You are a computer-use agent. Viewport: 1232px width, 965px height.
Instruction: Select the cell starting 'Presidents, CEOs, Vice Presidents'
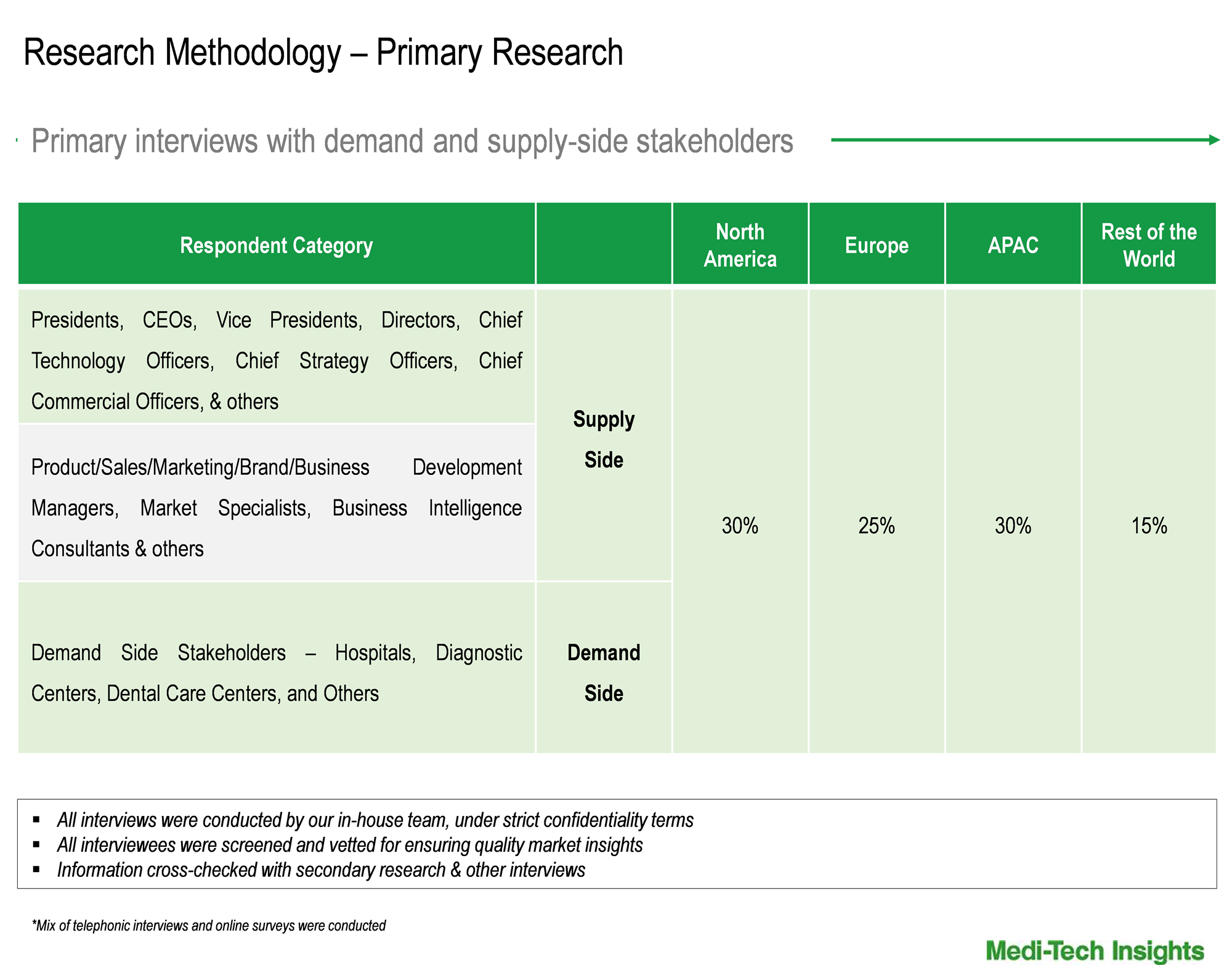click(x=277, y=357)
